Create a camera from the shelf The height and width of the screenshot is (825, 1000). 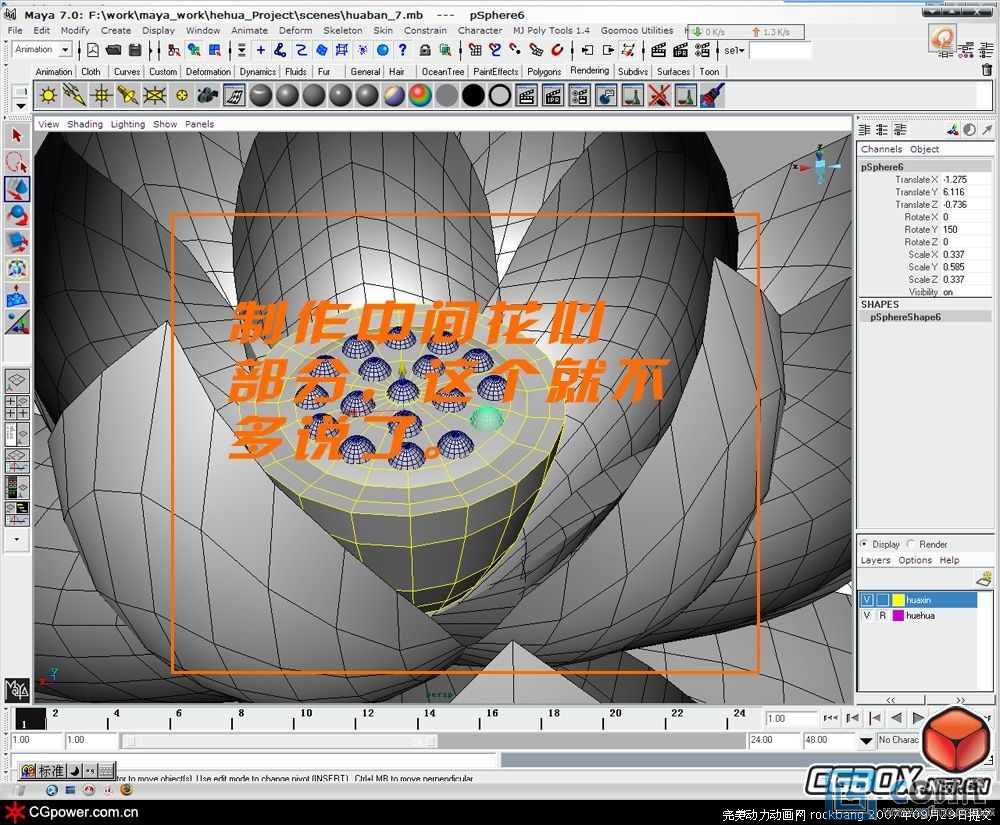208,96
